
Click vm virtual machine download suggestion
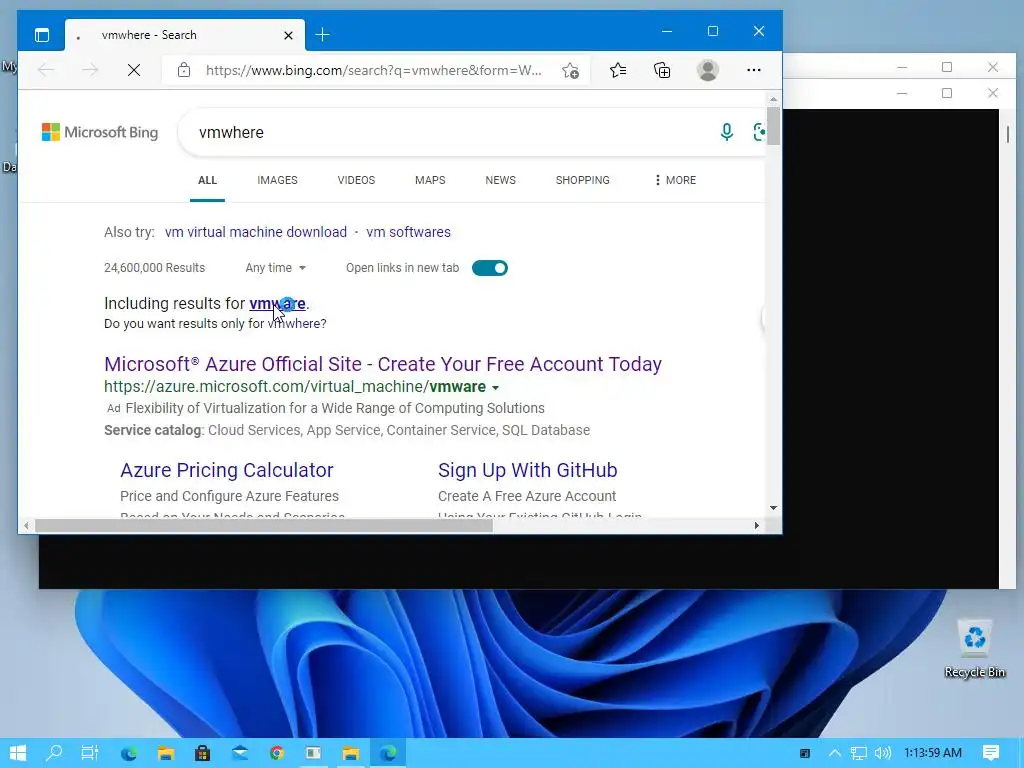255,232
